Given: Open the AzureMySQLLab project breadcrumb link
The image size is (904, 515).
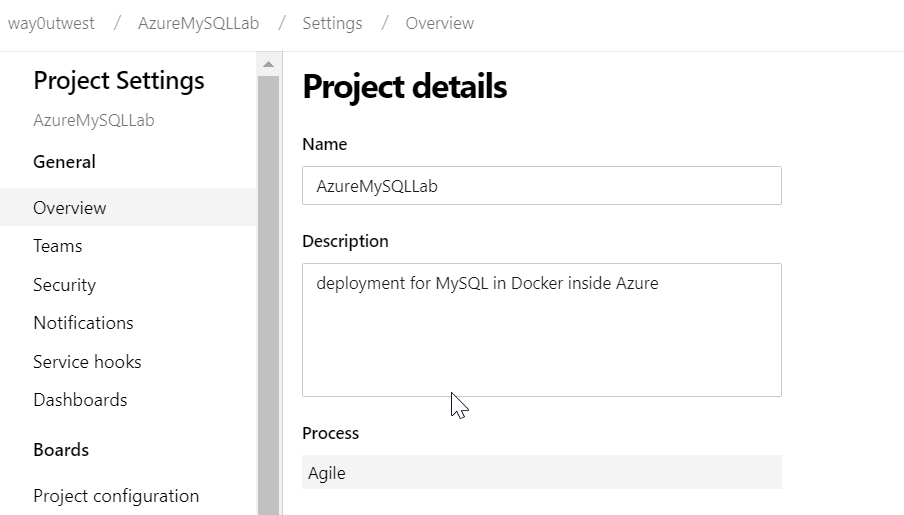Looking at the screenshot, I should (x=198, y=23).
